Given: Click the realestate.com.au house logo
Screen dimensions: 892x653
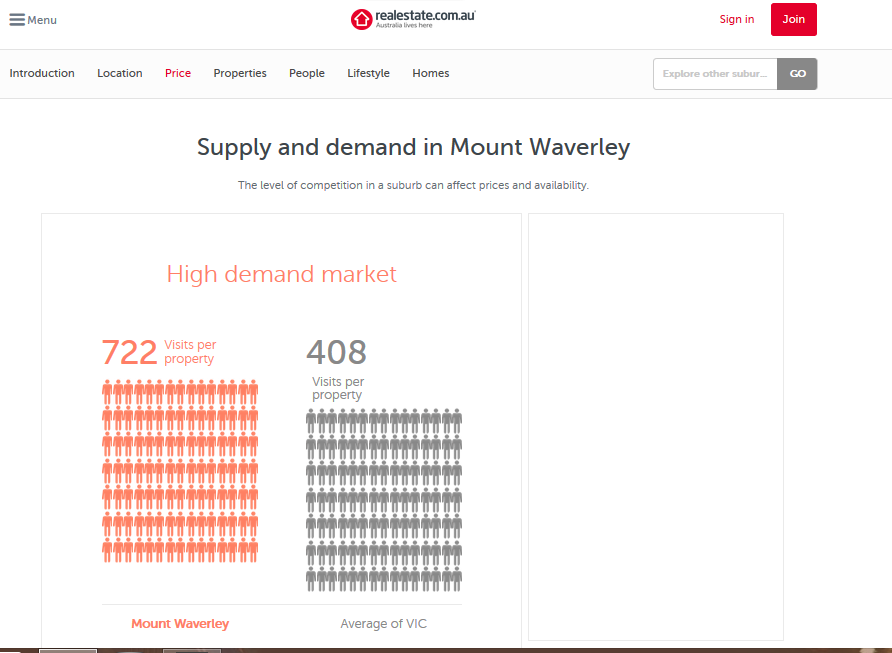Looking at the screenshot, I should point(361,19).
